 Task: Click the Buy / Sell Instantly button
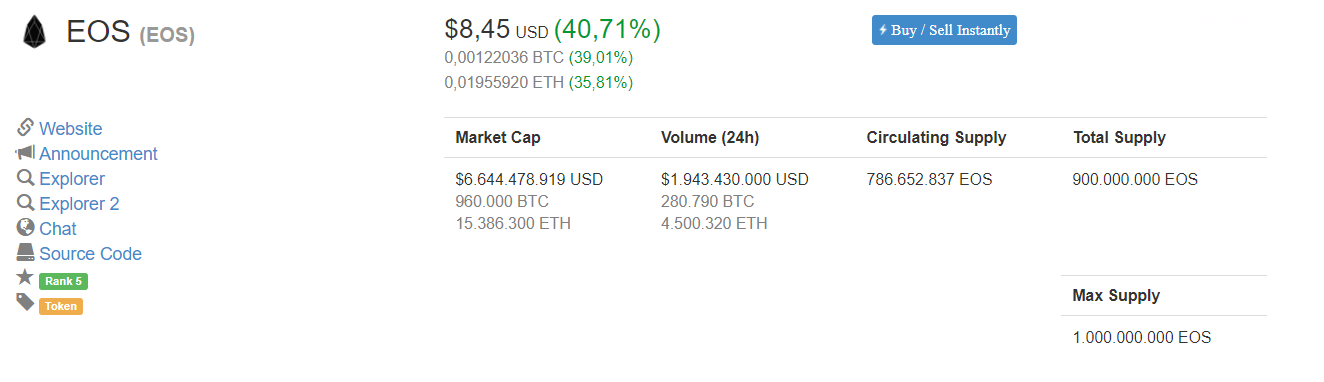(944, 30)
